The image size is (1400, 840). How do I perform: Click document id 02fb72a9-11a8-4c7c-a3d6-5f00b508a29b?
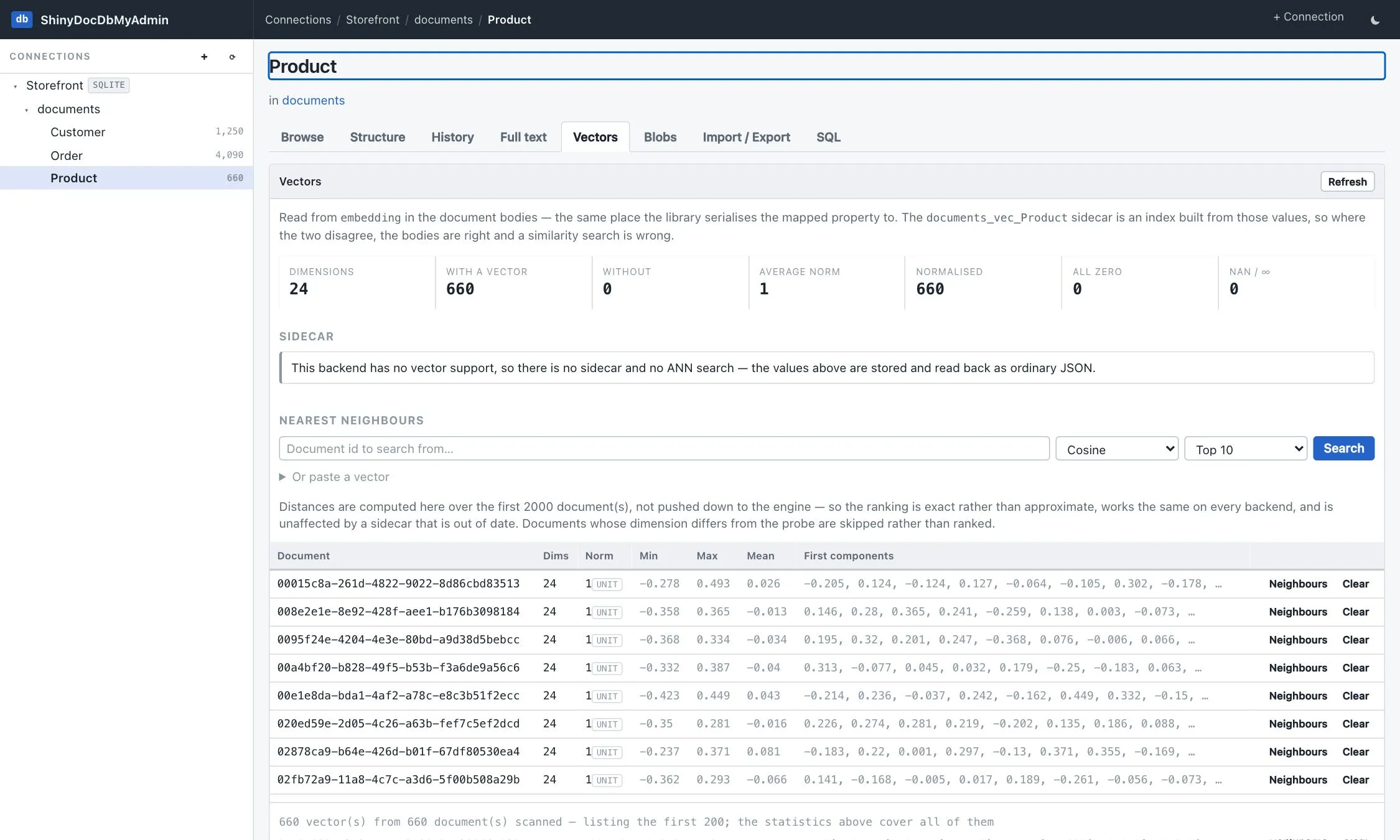(x=398, y=780)
